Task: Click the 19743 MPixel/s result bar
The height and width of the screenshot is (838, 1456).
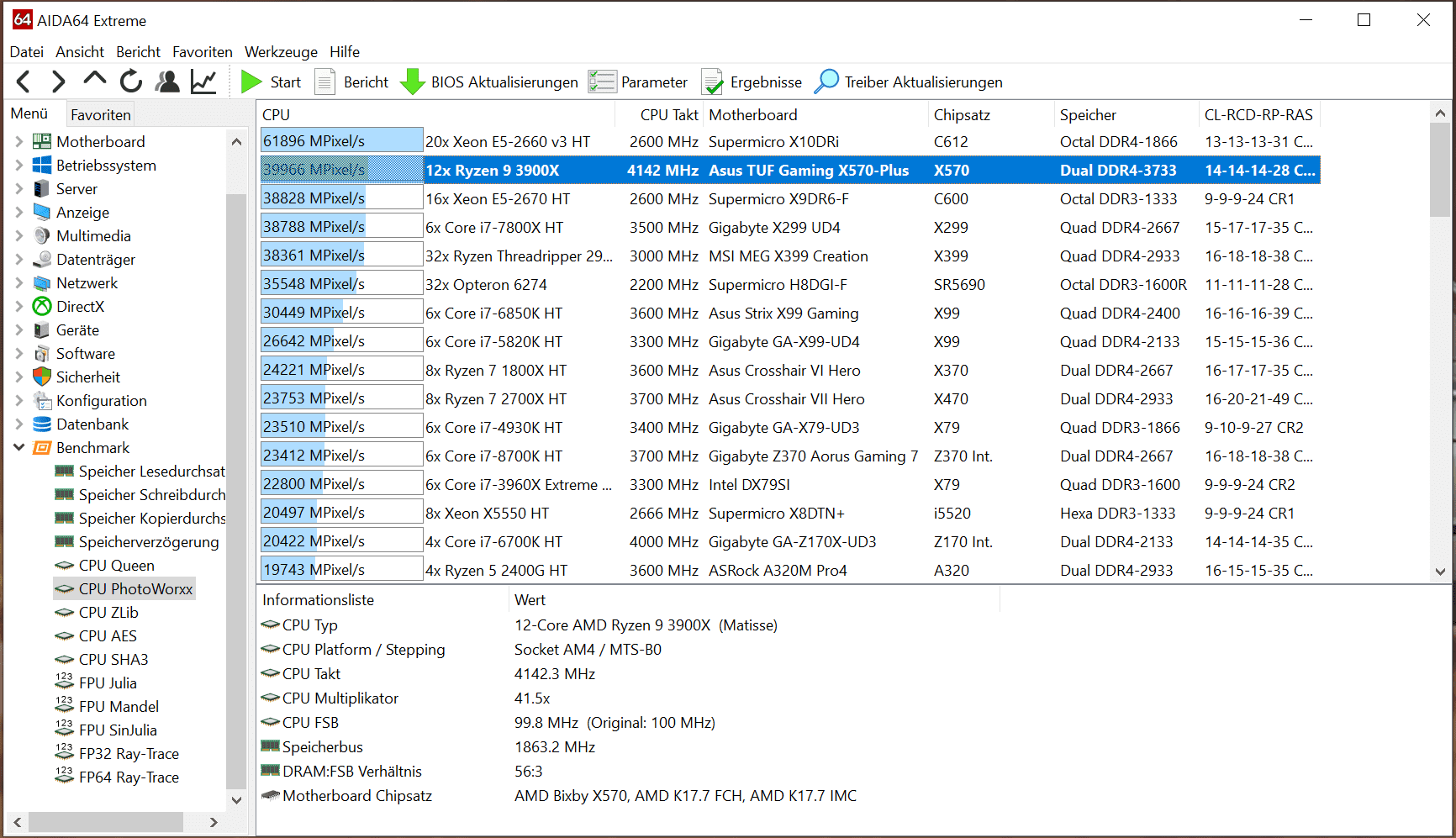Action: (x=341, y=570)
